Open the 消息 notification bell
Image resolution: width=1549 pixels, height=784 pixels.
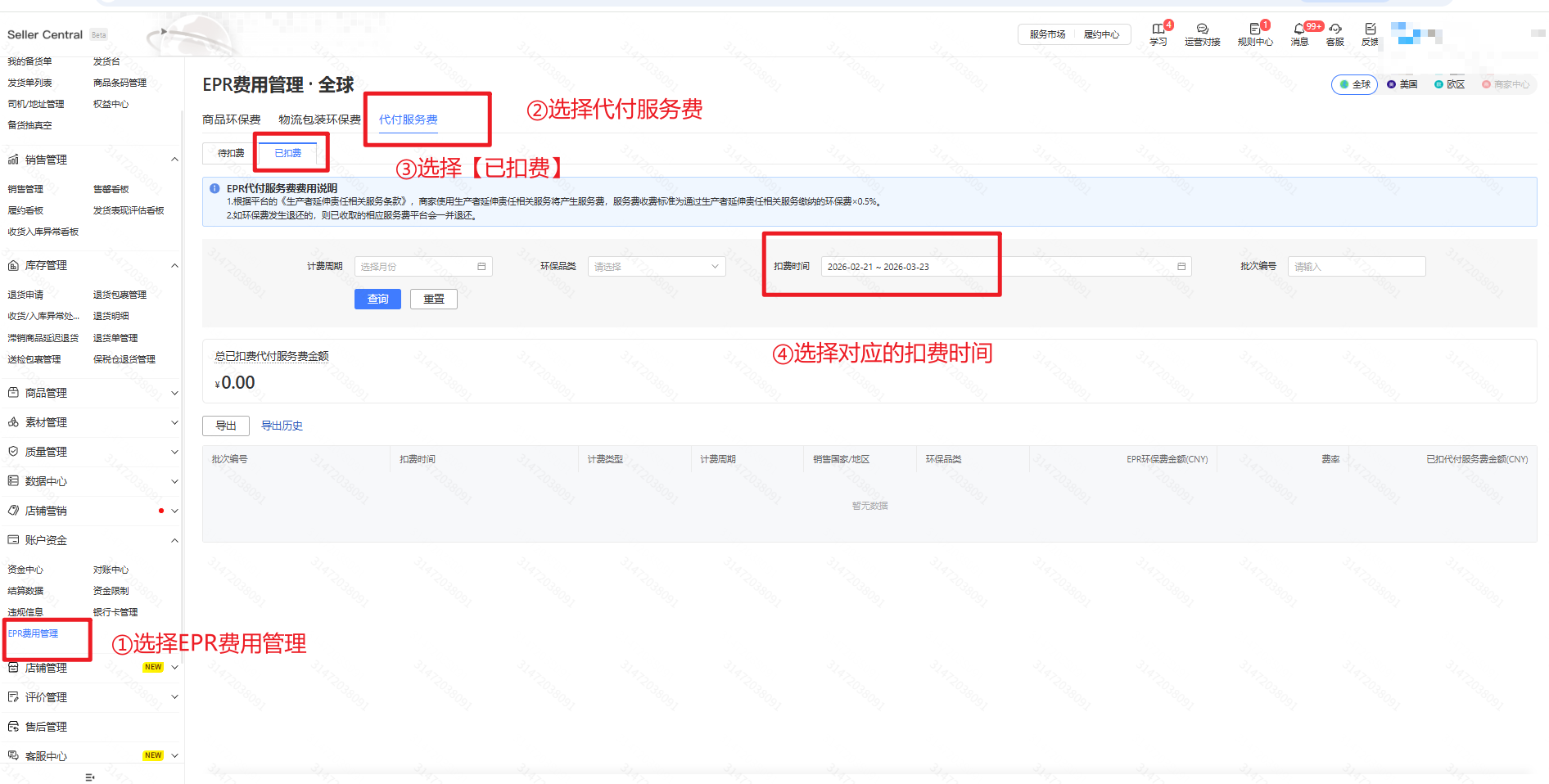coord(1299,29)
